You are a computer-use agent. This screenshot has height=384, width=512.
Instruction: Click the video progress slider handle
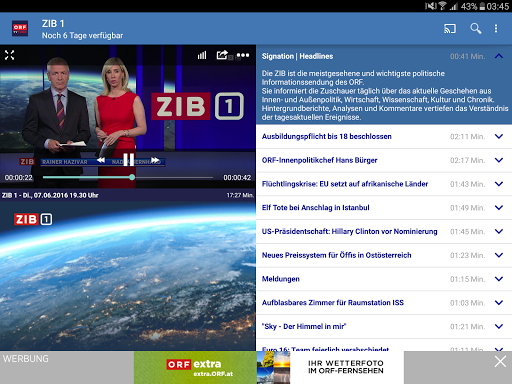point(132,177)
